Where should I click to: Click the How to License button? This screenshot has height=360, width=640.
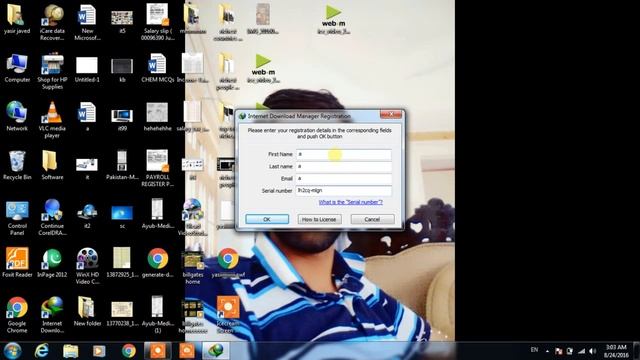(319, 219)
